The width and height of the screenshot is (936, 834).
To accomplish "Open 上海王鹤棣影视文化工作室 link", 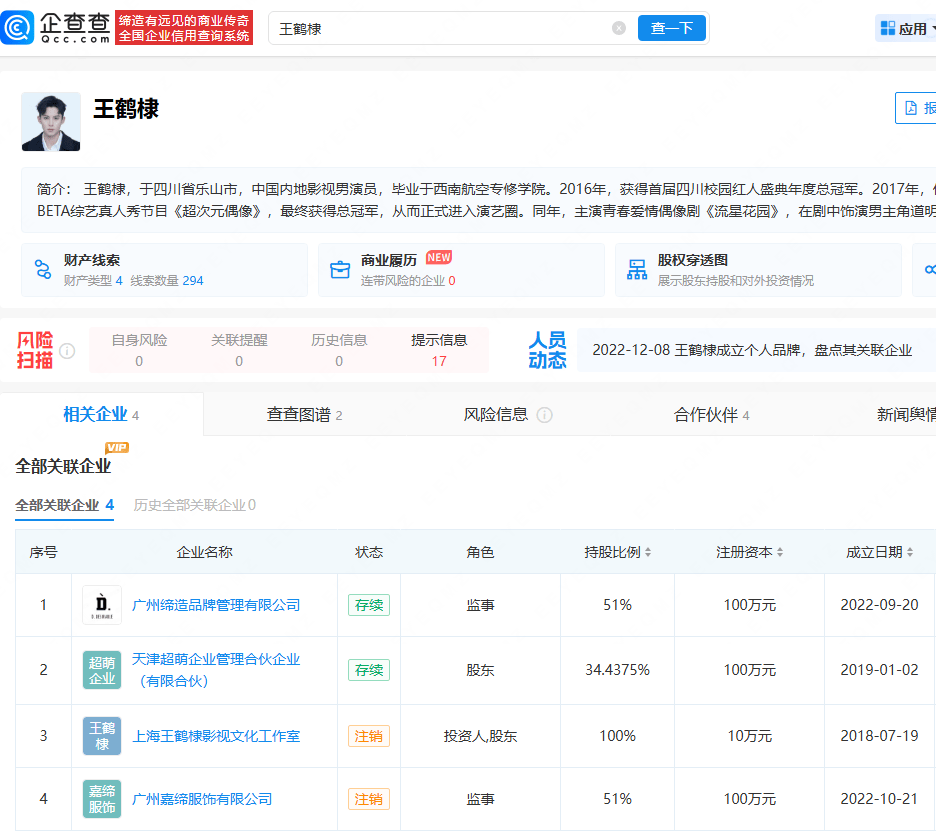I will pos(215,736).
